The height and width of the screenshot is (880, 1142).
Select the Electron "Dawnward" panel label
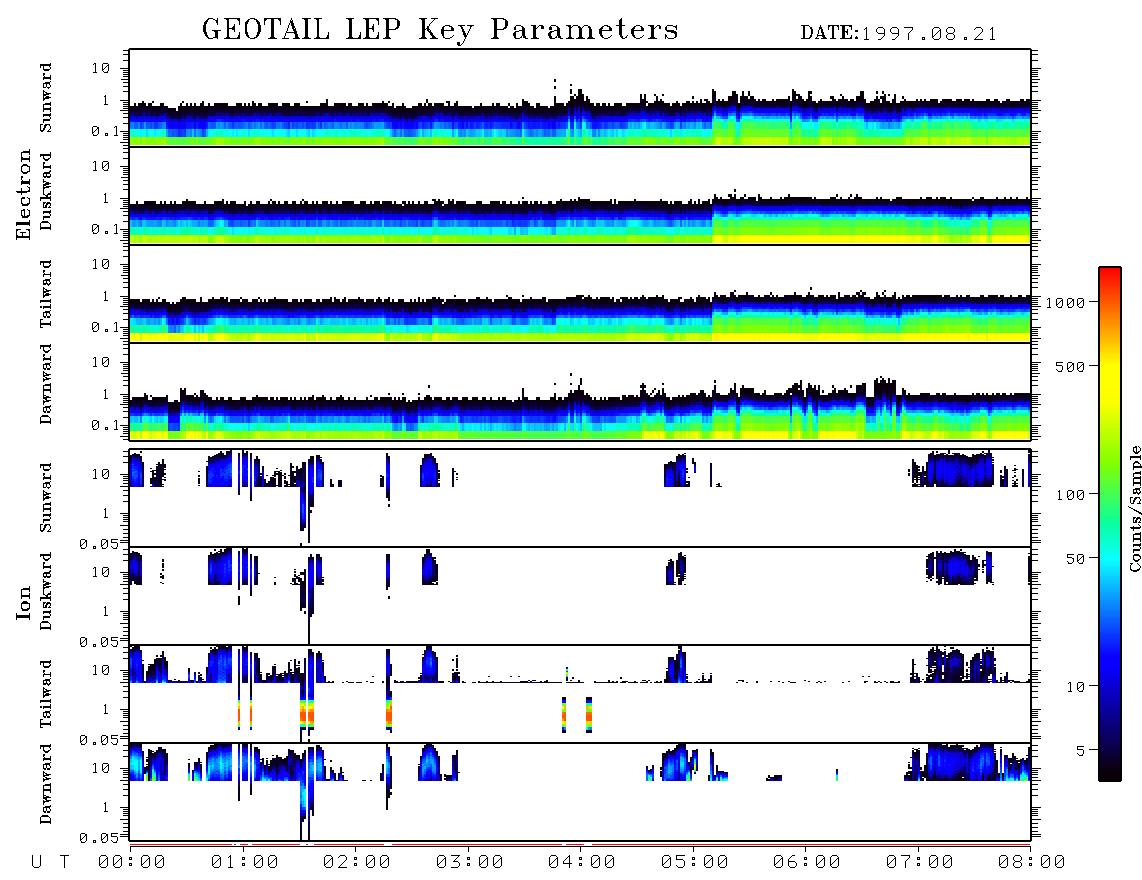pos(46,384)
